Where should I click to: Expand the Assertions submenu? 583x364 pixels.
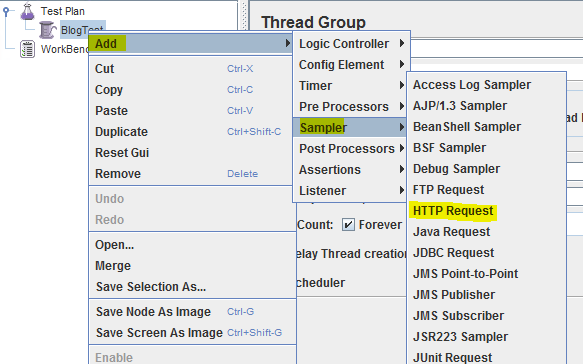point(350,170)
